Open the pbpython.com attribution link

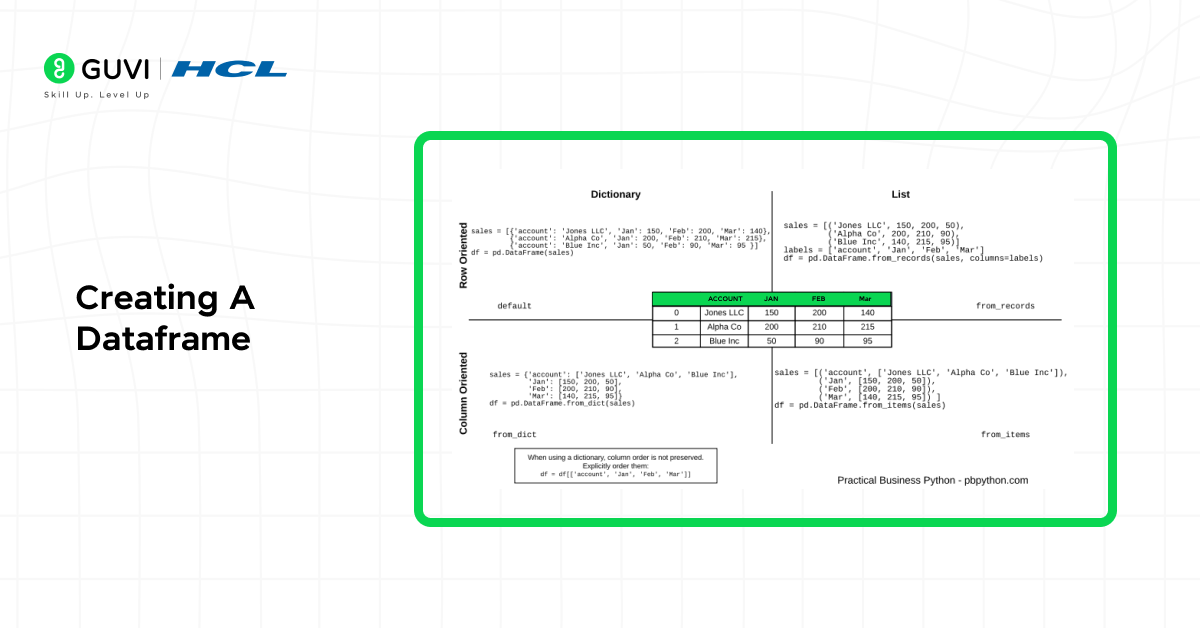[933, 480]
